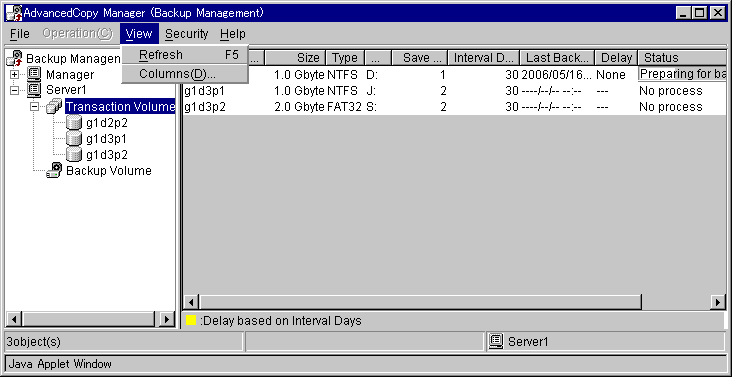Collapse the Transaction Volume node
The image size is (732, 377).
(x=35, y=107)
